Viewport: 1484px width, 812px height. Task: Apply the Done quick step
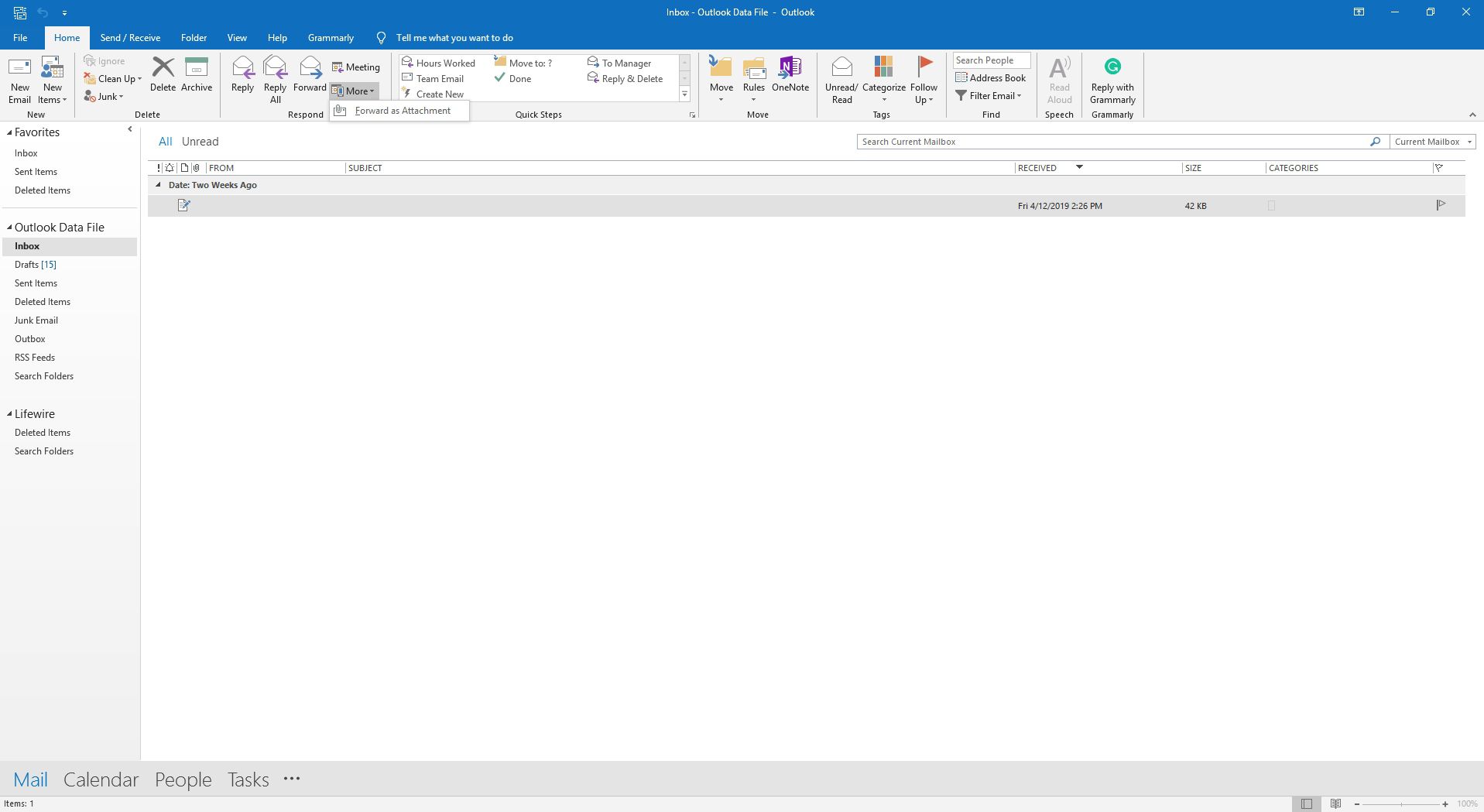pyautogui.click(x=513, y=78)
